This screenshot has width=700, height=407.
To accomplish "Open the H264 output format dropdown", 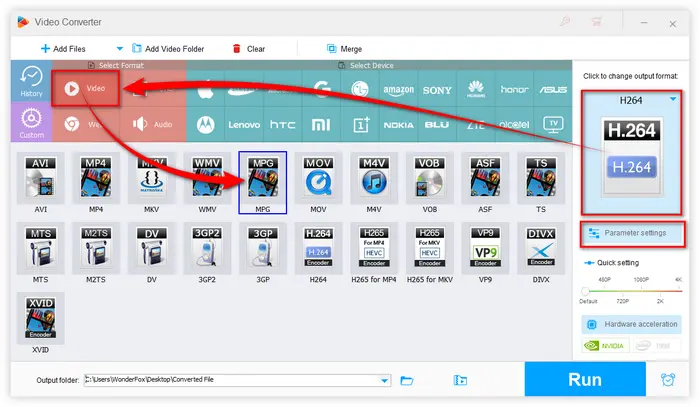I will pos(673,99).
